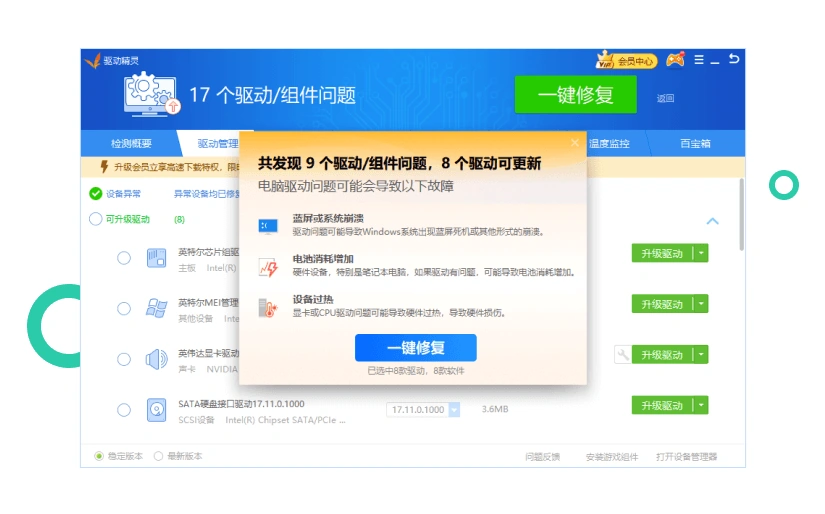
Task: Select the 英特尔MEI管理 driver radio
Action: click(124, 308)
